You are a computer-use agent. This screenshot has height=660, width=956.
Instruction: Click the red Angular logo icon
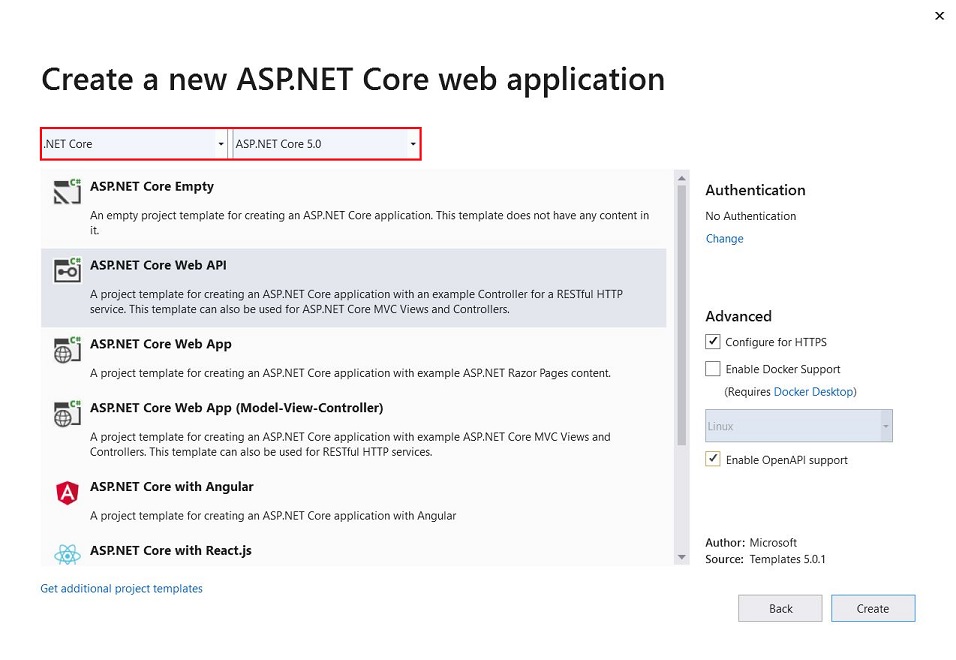click(x=67, y=493)
